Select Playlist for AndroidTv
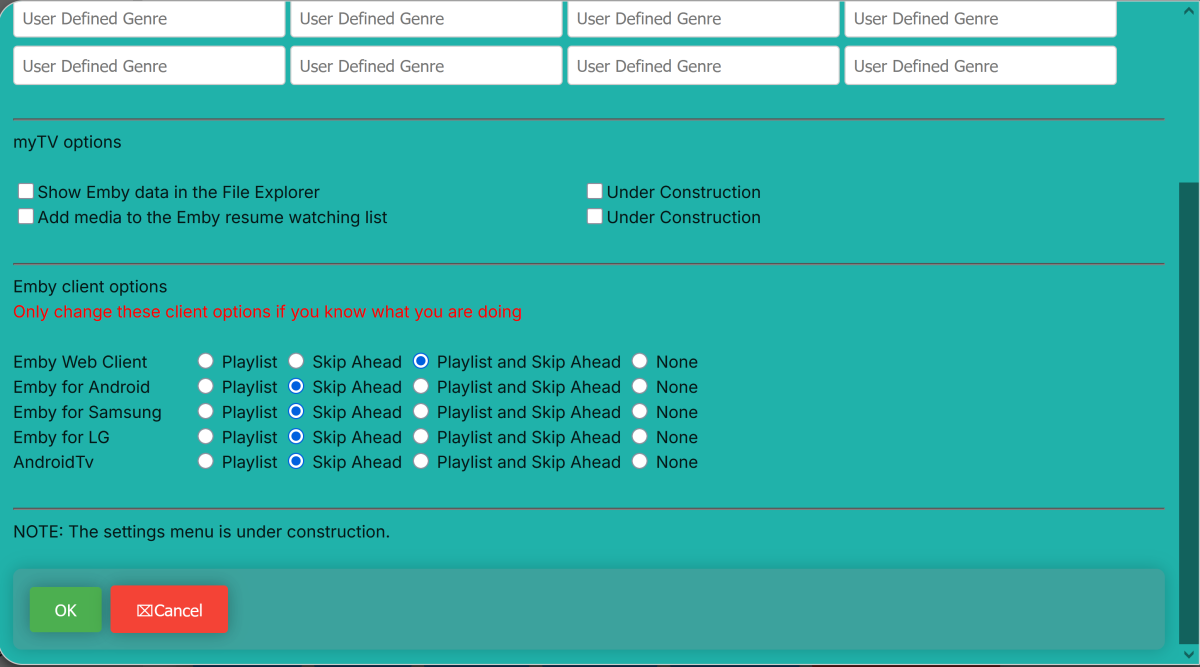 click(x=206, y=461)
